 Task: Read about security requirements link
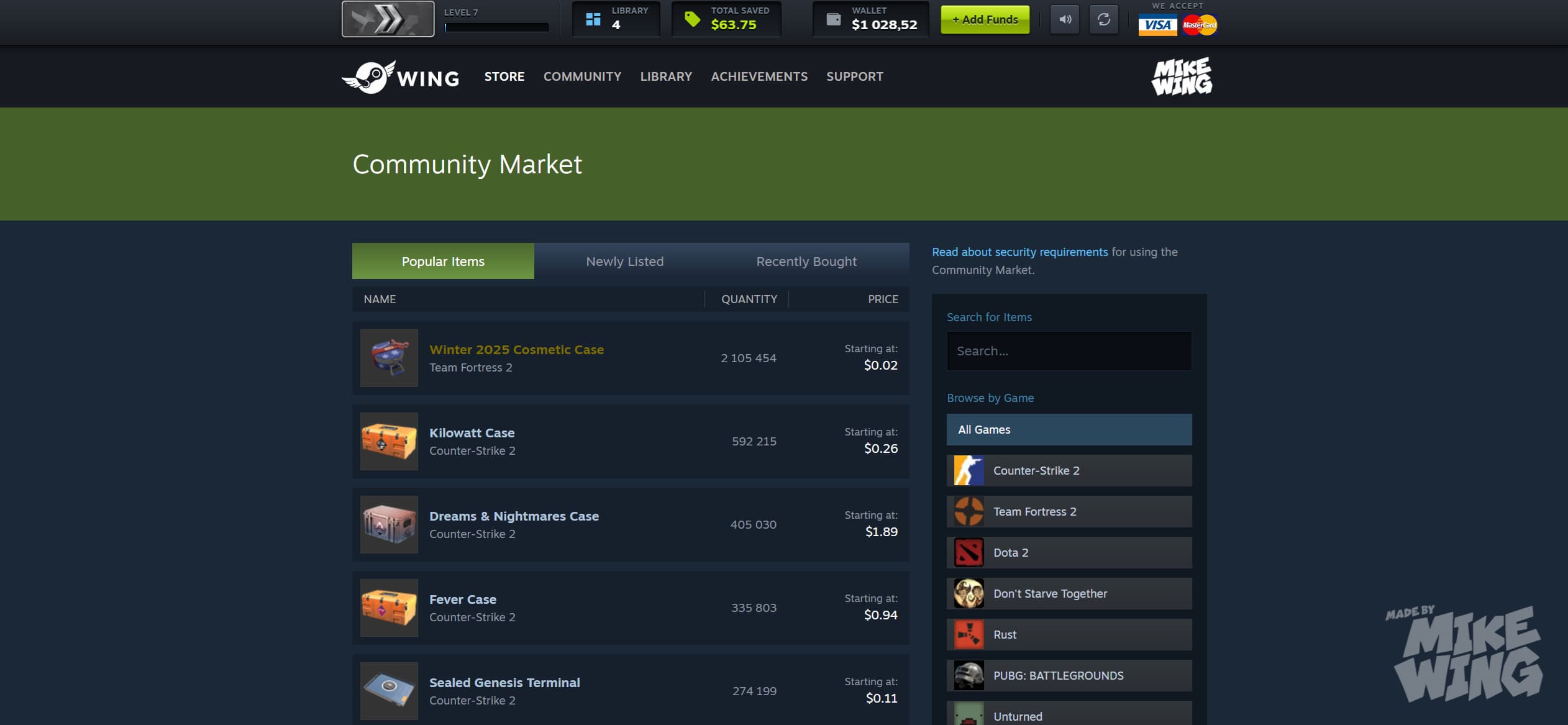(1019, 252)
